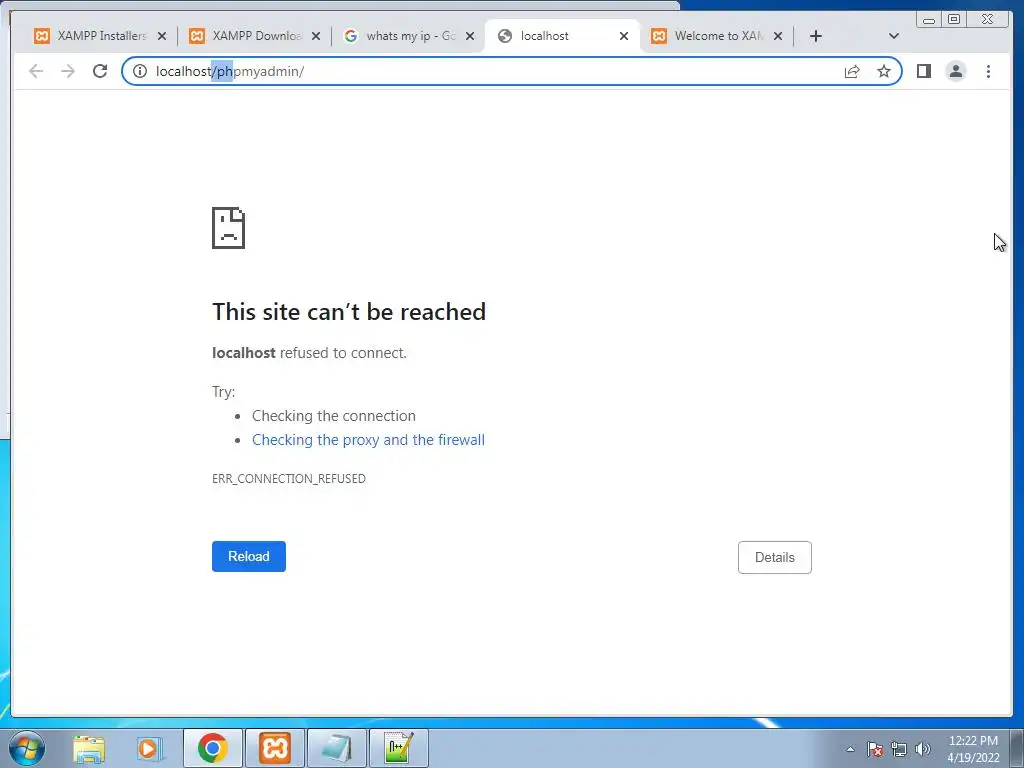Select the localhost tab

pyautogui.click(x=555, y=36)
